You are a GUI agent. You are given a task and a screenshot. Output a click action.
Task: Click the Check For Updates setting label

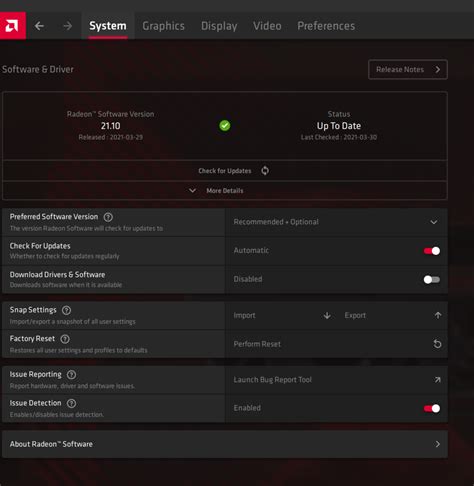40,246
